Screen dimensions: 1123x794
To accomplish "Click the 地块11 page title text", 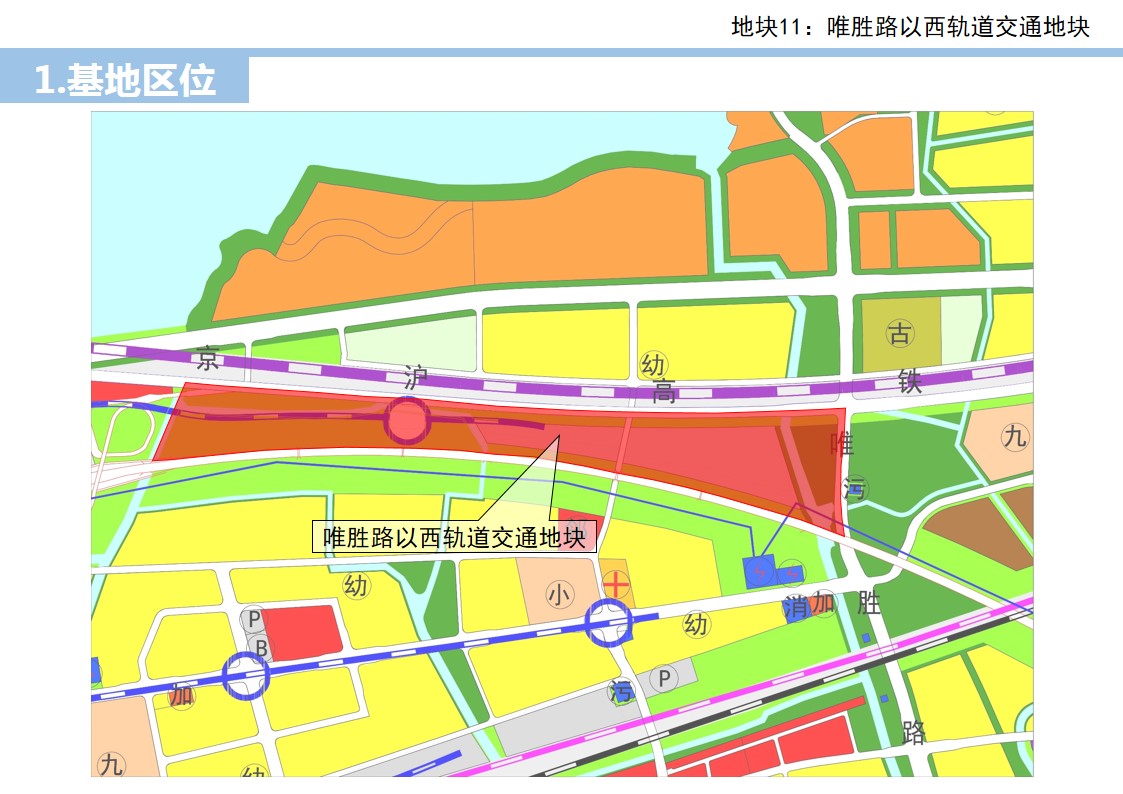I will click(x=909, y=26).
